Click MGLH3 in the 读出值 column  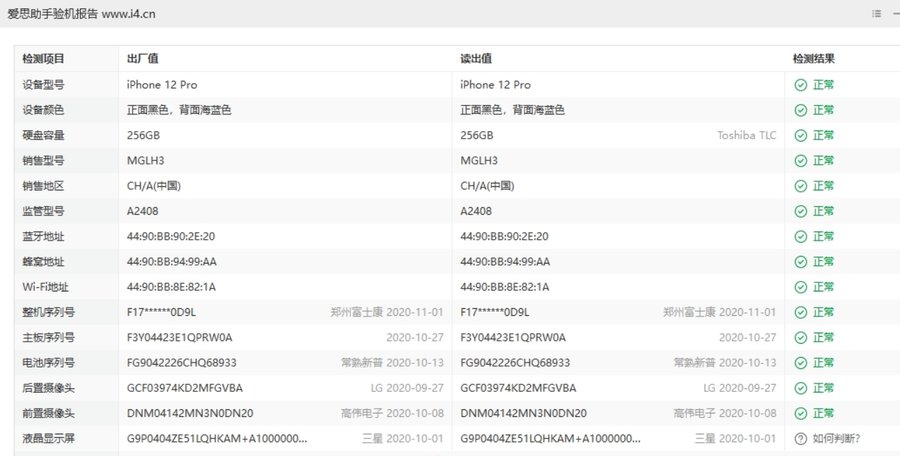tap(479, 161)
